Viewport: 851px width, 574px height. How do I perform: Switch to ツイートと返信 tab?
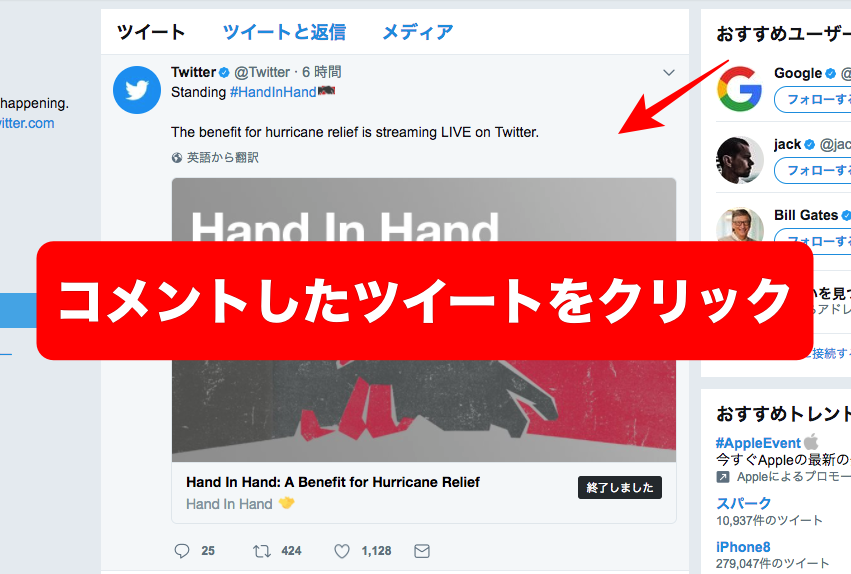pyautogui.click(x=284, y=32)
